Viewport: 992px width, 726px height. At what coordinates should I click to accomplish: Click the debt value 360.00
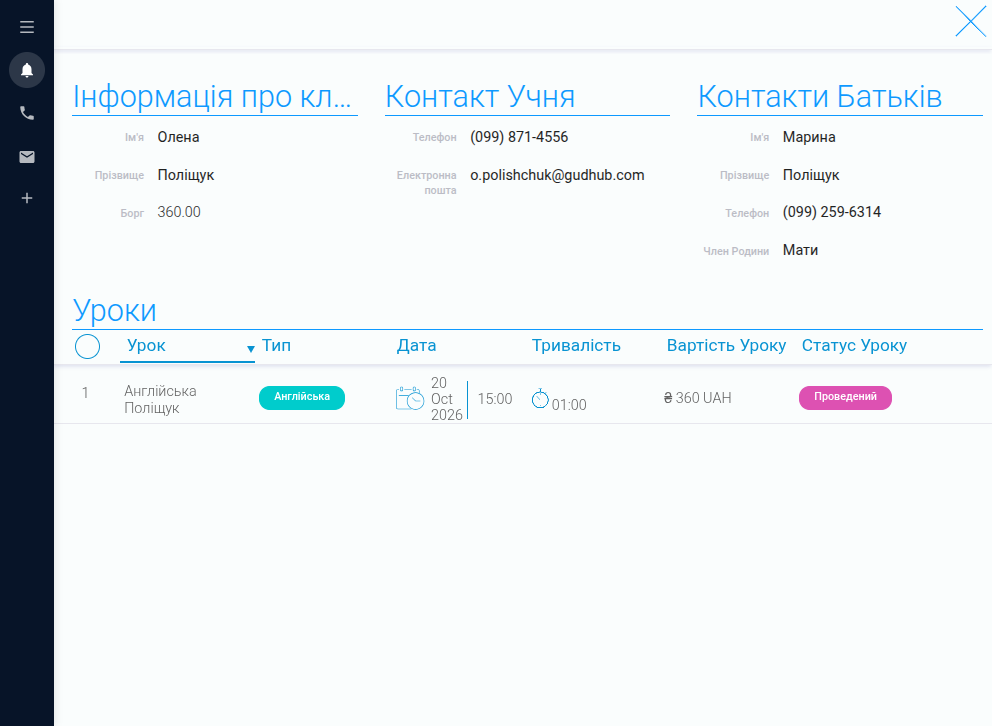point(179,212)
